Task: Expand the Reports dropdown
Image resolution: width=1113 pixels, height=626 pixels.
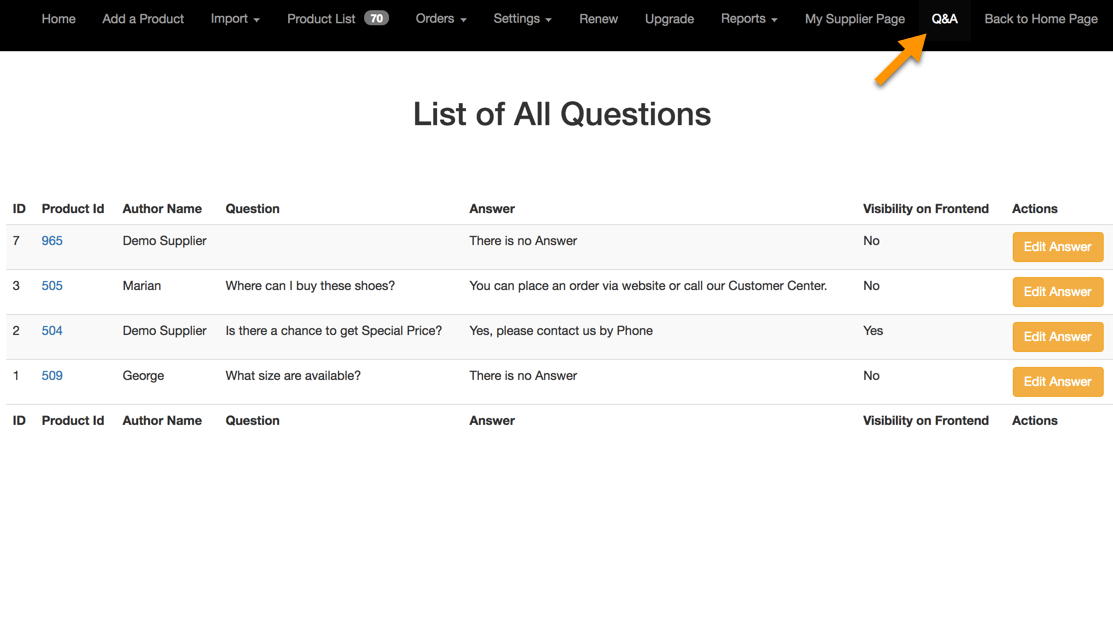Action: pyautogui.click(x=749, y=19)
